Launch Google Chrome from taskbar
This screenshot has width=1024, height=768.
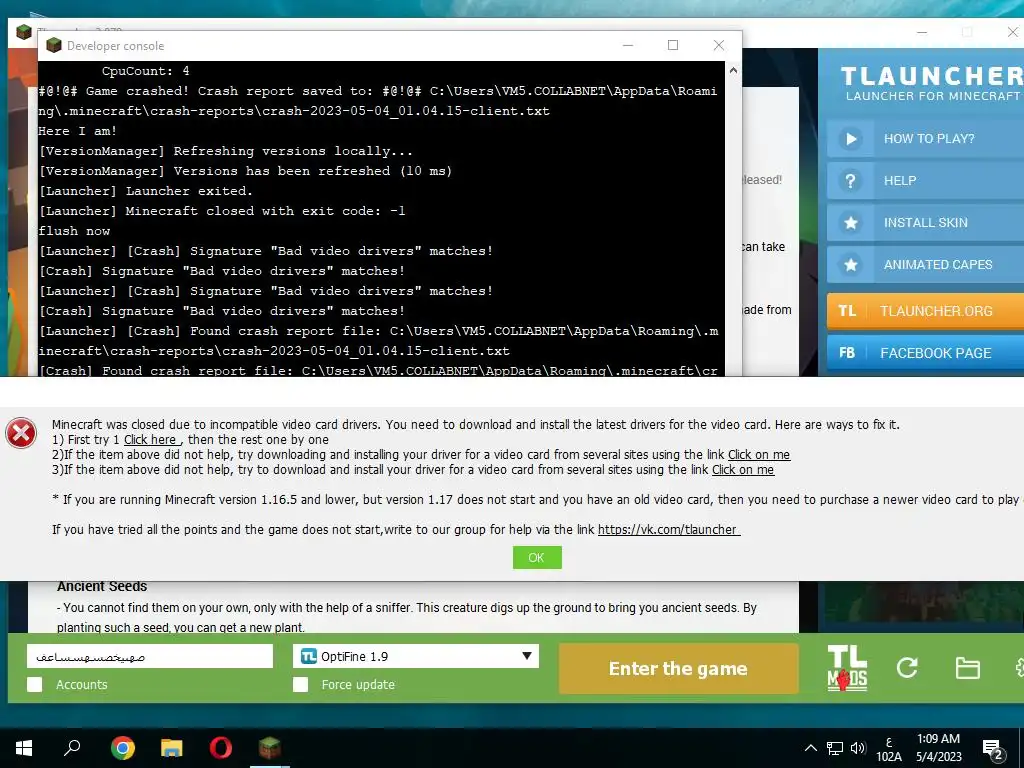tap(122, 748)
